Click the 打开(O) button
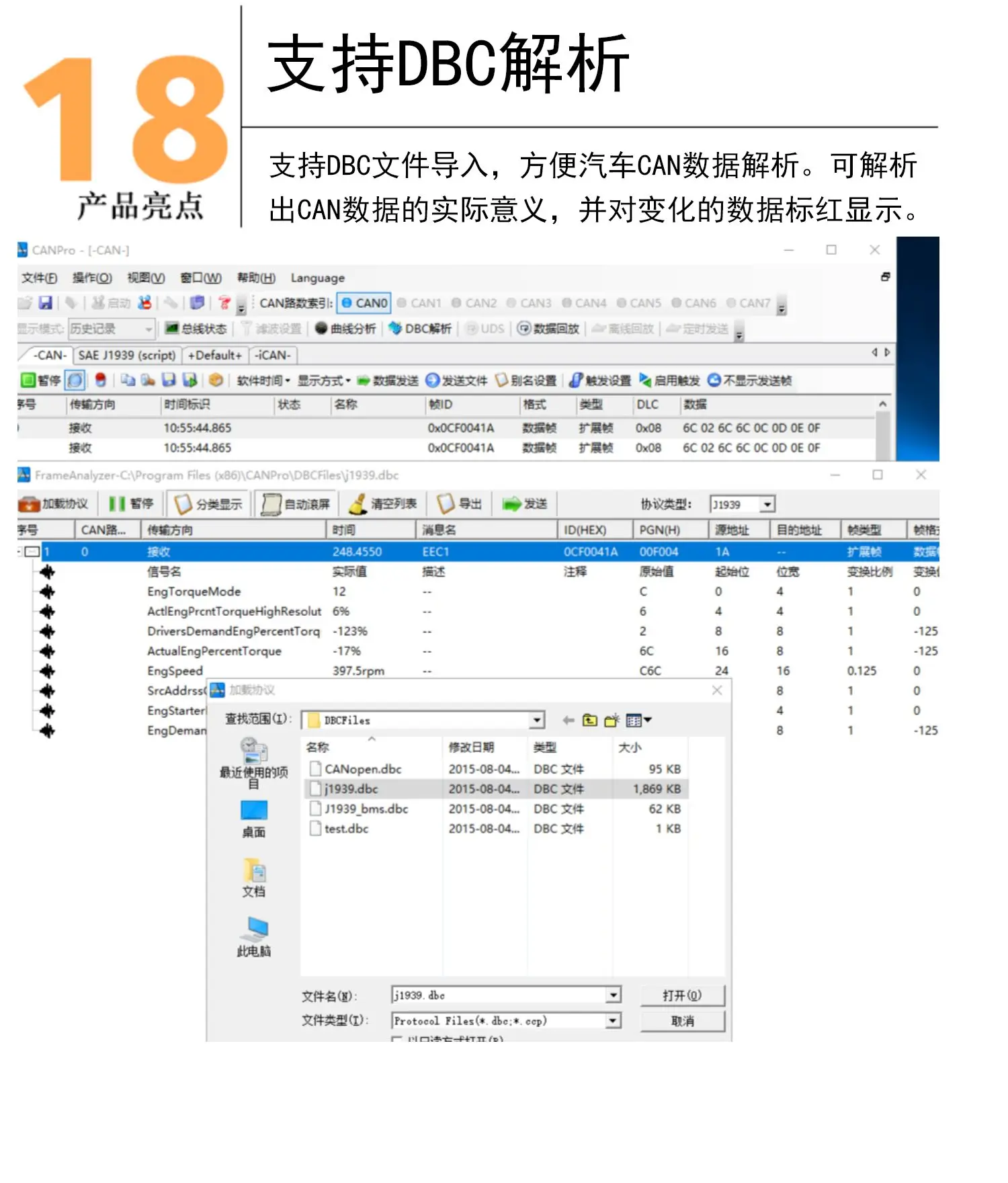The image size is (1008, 1183). pyautogui.click(x=683, y=995)
